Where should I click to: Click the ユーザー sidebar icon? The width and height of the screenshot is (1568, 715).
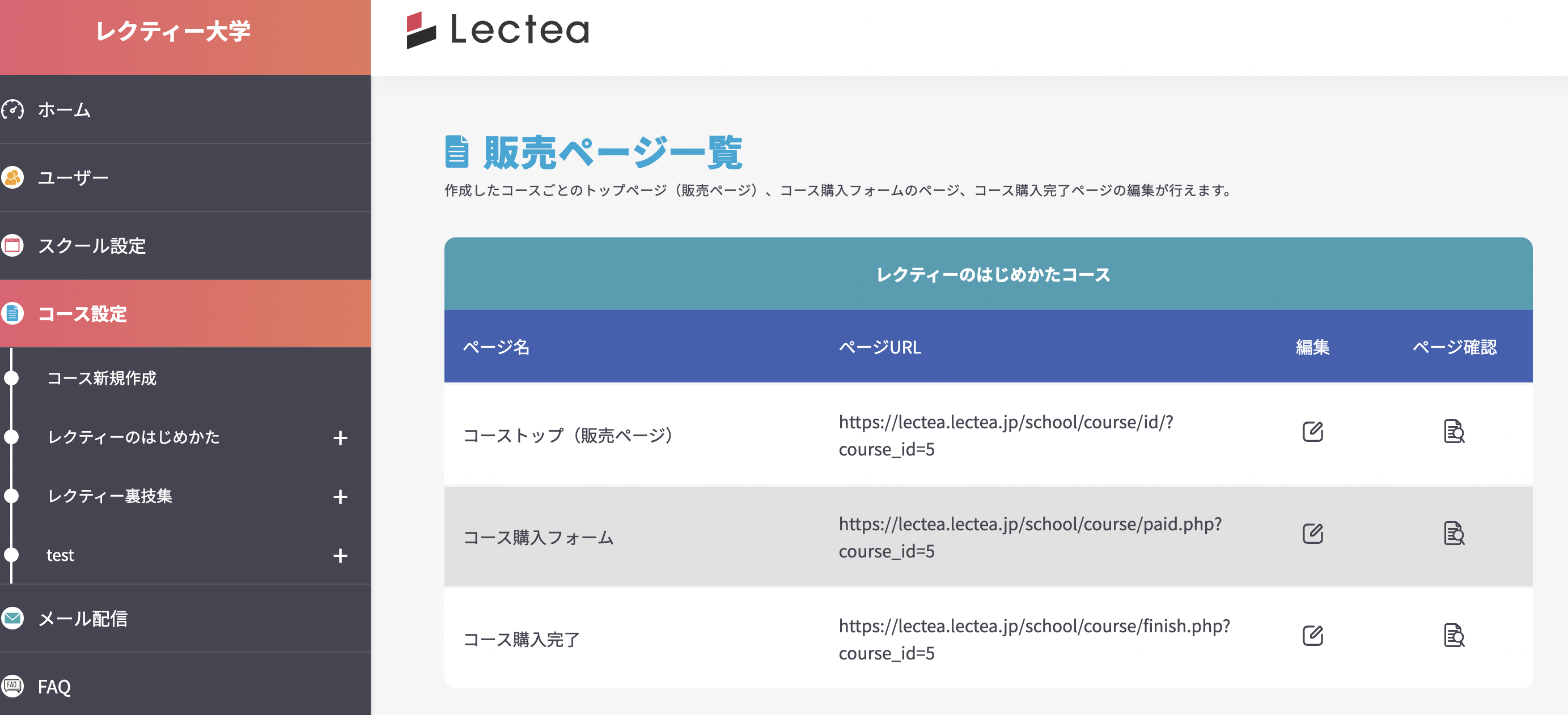coord(13,178)
